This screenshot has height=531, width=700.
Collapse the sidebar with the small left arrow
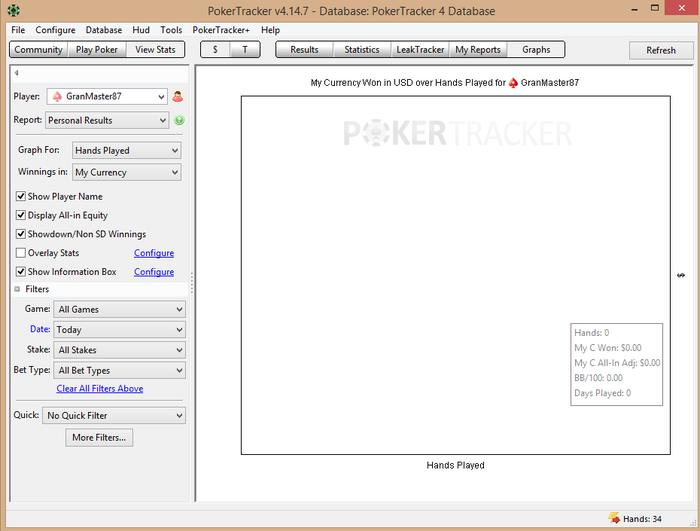tap(16, 73)
